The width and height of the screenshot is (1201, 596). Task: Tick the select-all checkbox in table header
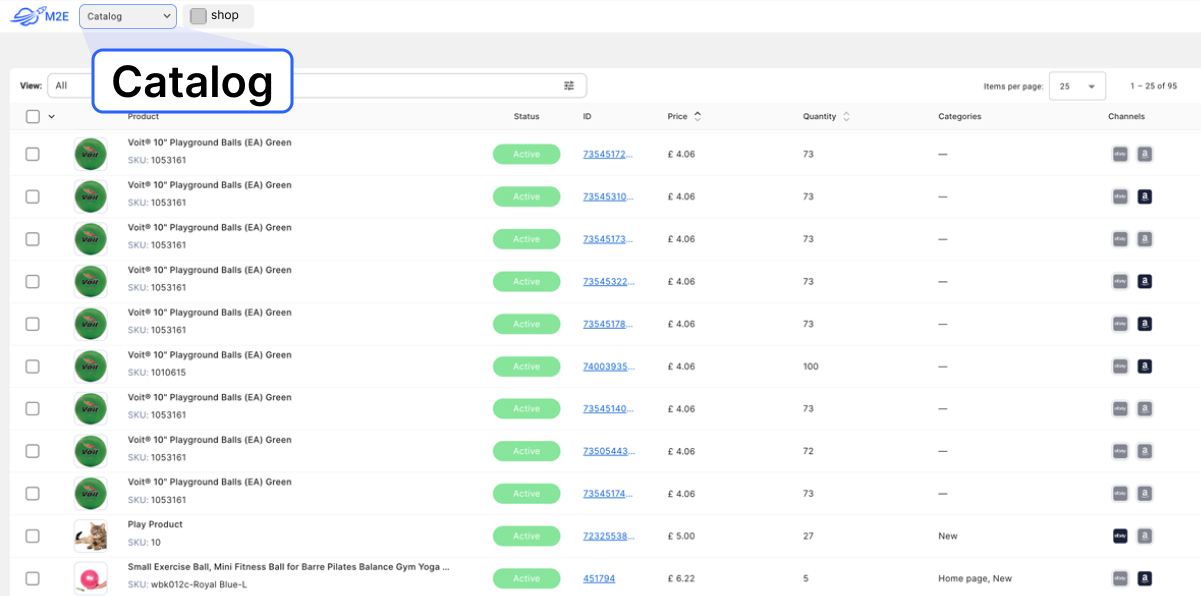33,117
